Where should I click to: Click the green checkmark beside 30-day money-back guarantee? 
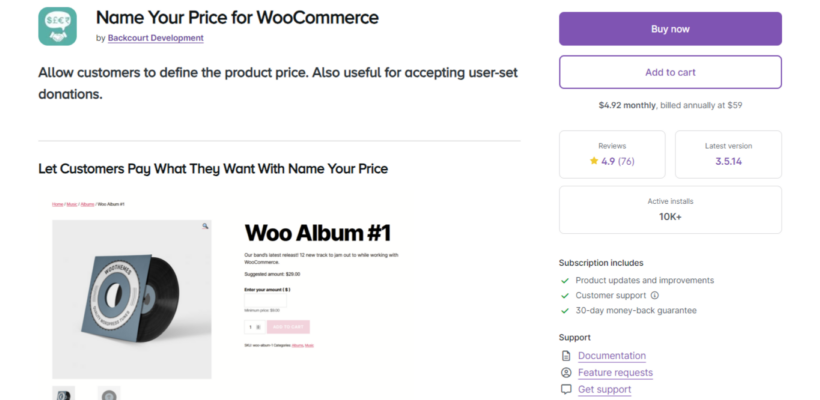tap(565, 311)
